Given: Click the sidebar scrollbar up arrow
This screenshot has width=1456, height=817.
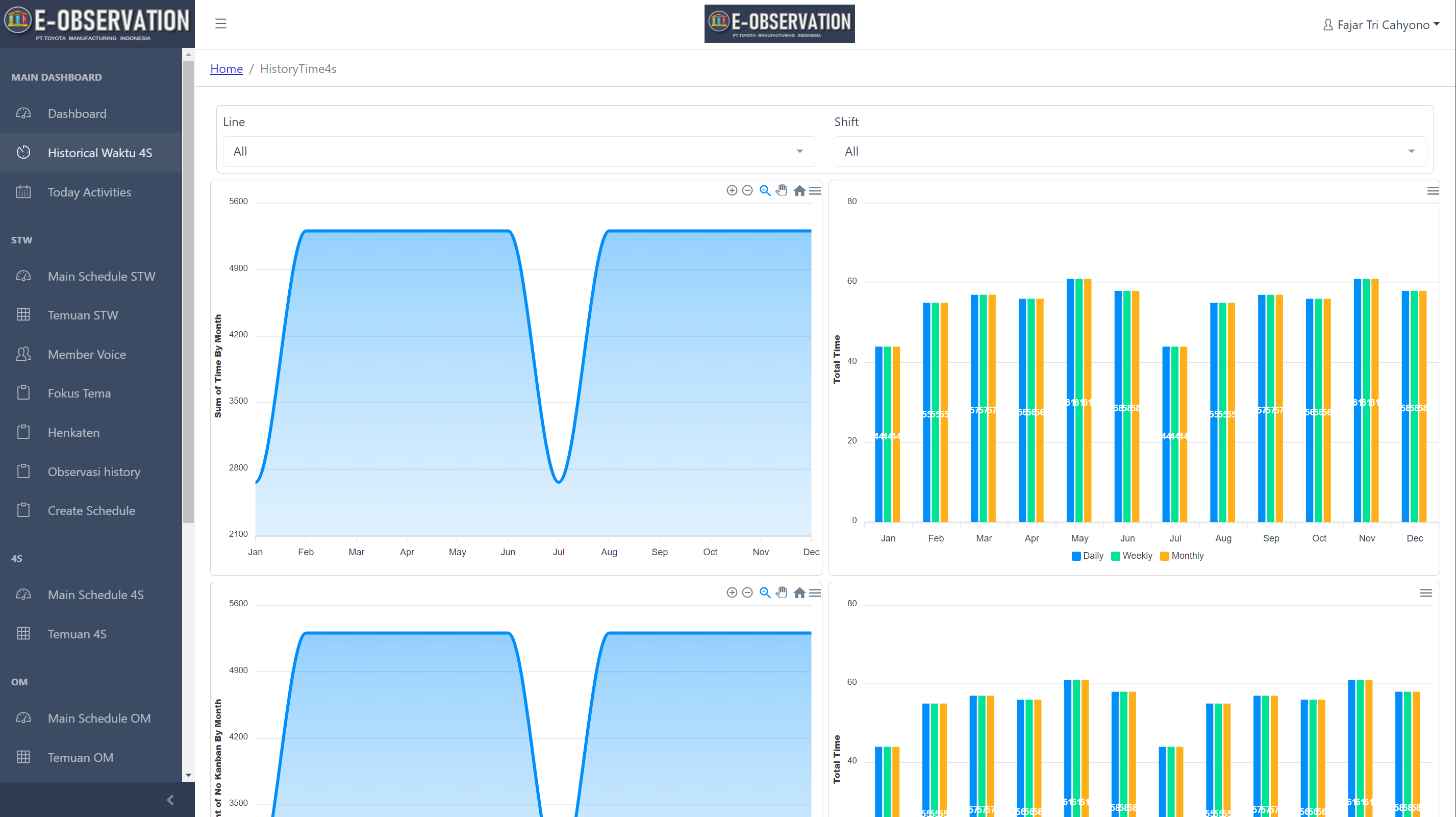Looking at the screenshot, I should click(x=188, y=55).
